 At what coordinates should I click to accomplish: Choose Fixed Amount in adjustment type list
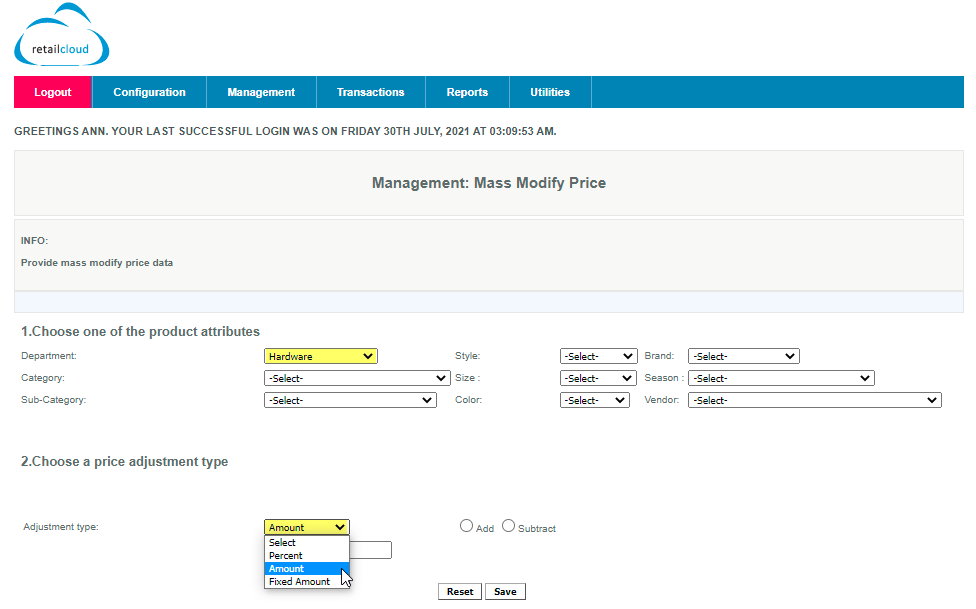point(307,582)
